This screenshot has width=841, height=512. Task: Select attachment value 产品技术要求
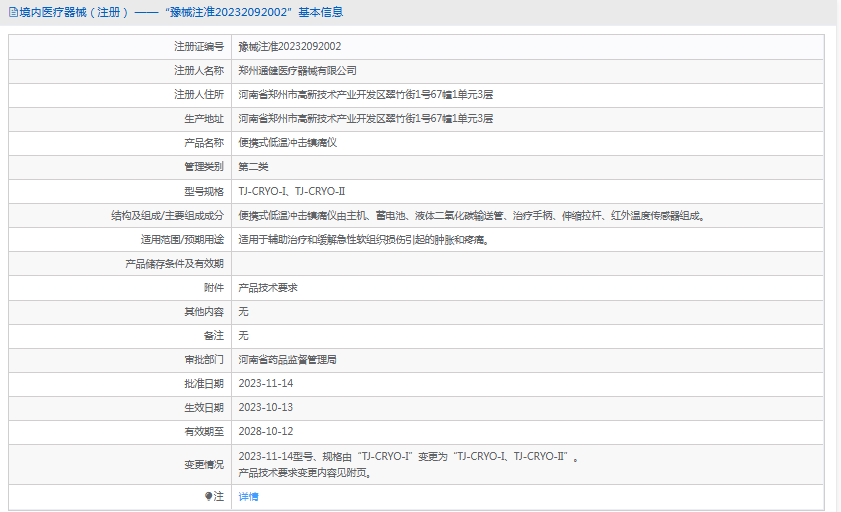coord(268,288)
